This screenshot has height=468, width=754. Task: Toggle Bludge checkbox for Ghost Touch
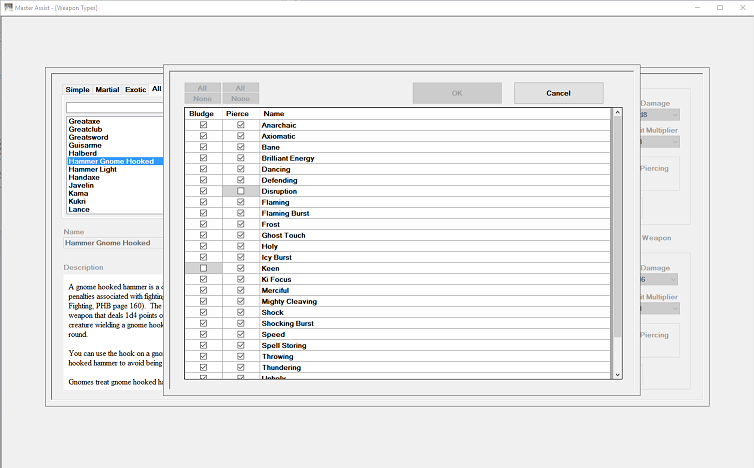(203, 235)
